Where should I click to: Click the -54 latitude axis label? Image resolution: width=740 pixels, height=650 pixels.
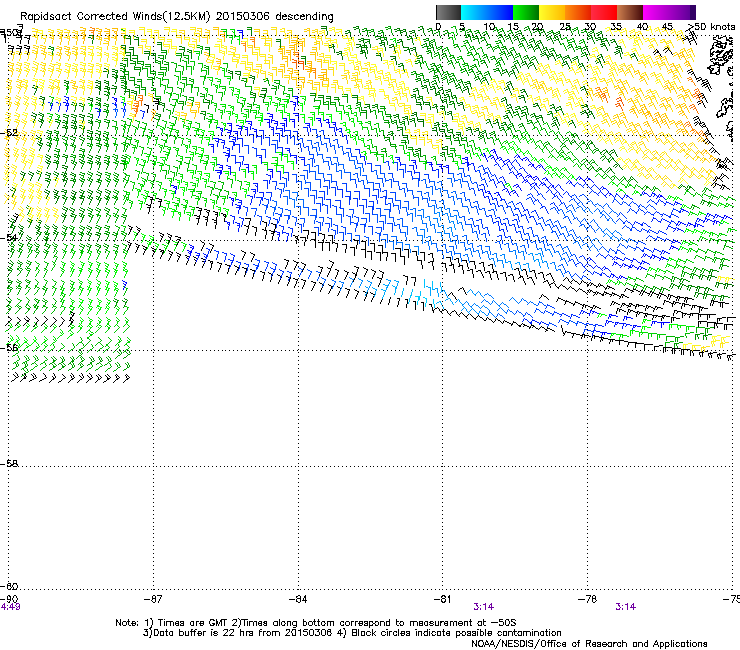[x=9, y=238]
